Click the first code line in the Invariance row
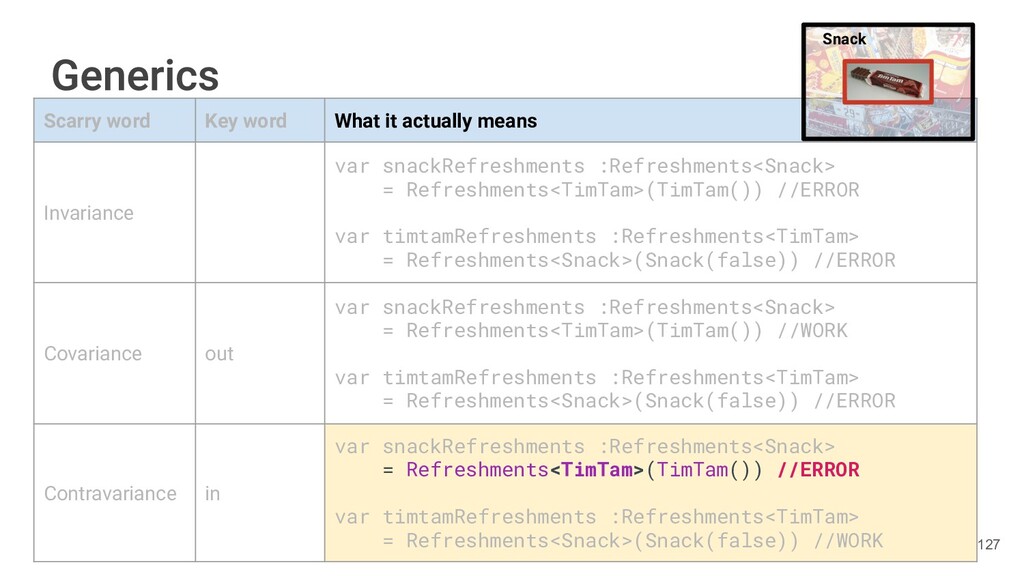This screenshot has height=576, width=1024. 584,166
